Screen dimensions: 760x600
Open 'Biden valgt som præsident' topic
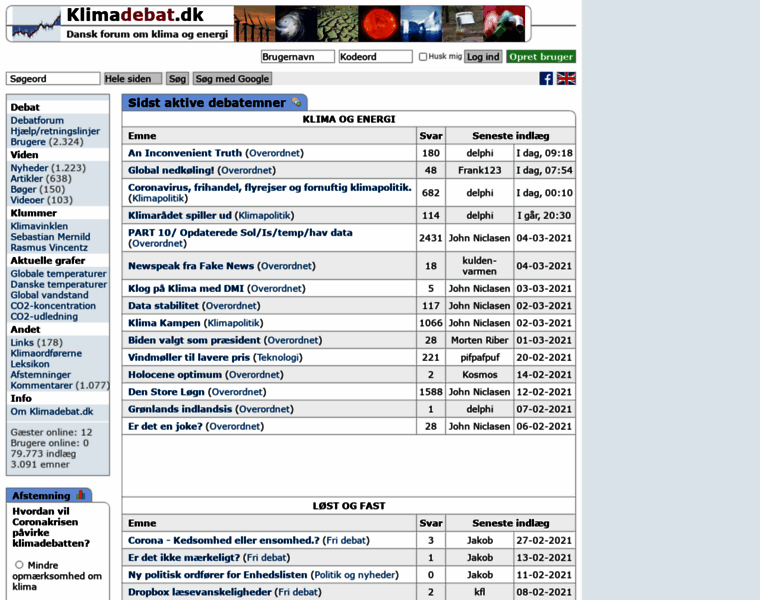pos(194,340)
